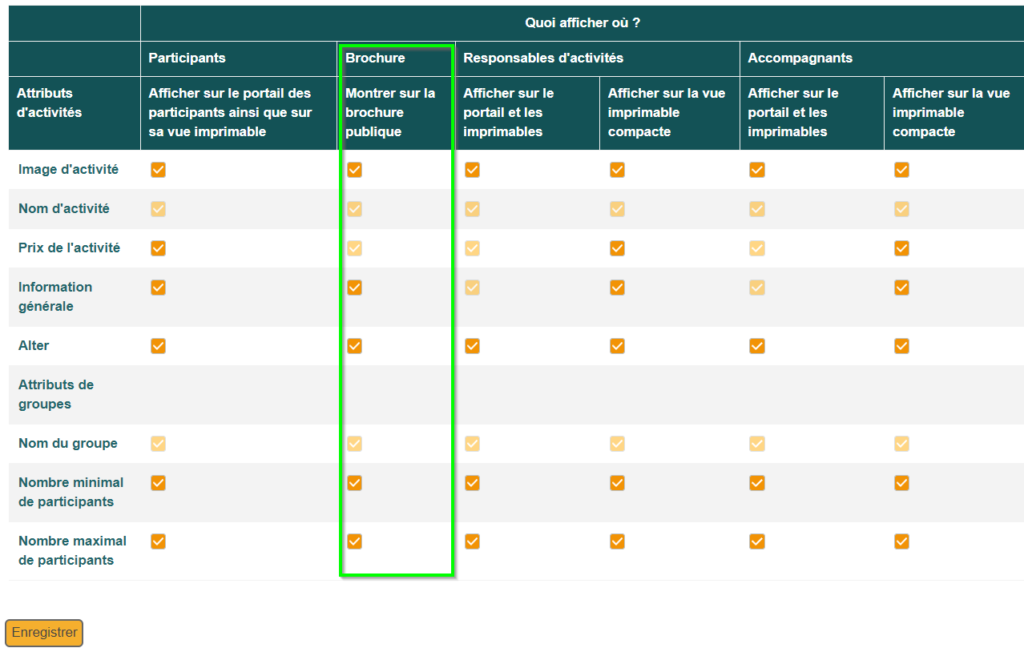1024x652 pixels.
Task: Disable Nombre minimal for Accompagnants portal
Action: click(757, 483)
